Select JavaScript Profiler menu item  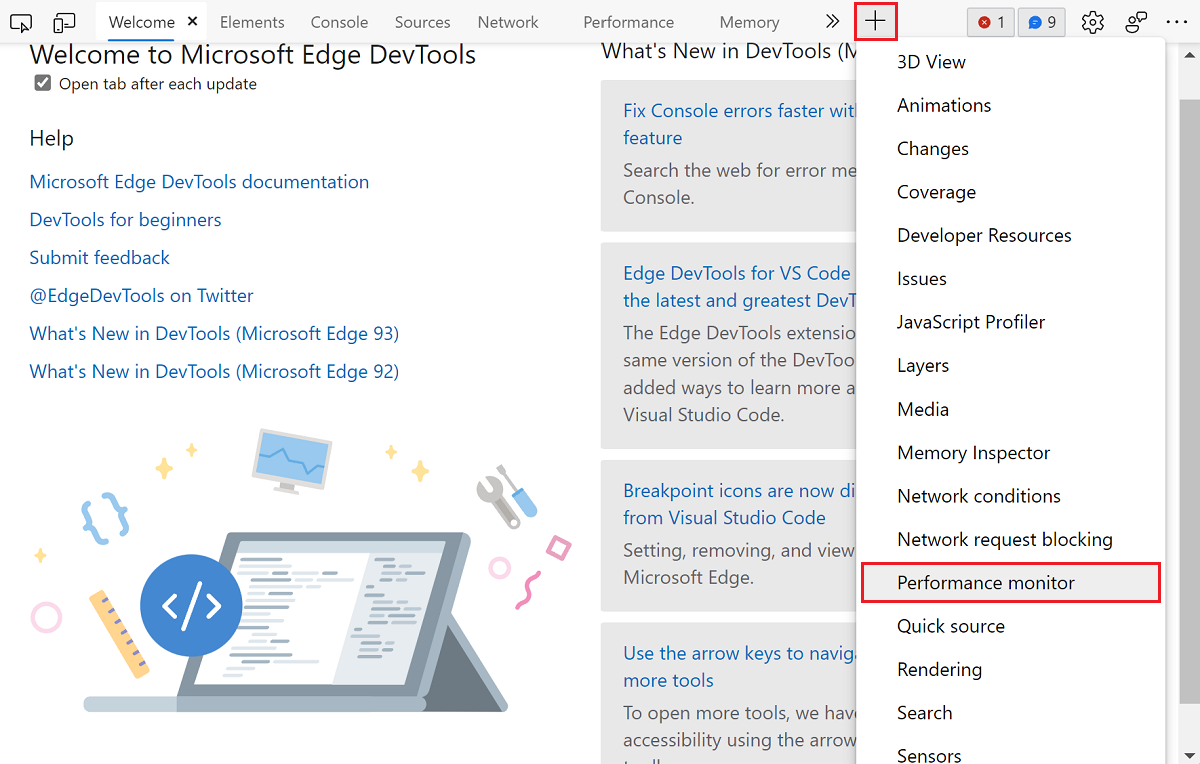click(1011, 322)
